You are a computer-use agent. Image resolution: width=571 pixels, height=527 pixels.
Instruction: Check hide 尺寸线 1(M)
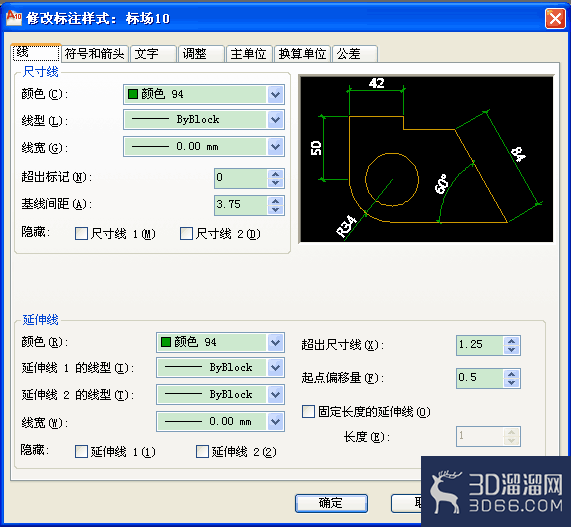point(81,233)
